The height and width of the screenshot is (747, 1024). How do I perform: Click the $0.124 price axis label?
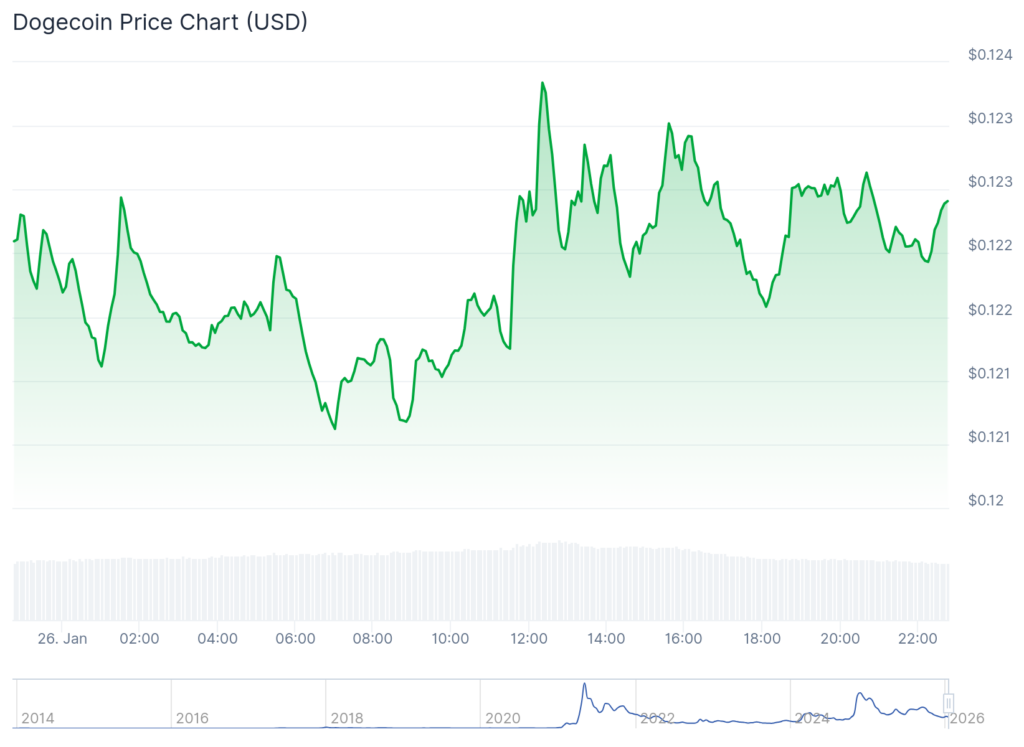(990, 55)
